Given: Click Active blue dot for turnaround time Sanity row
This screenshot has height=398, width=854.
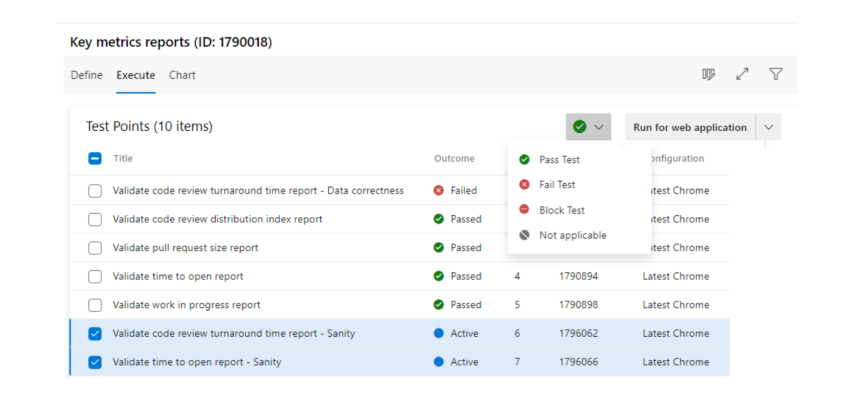Looking at the screenshot, I should 438,333.
